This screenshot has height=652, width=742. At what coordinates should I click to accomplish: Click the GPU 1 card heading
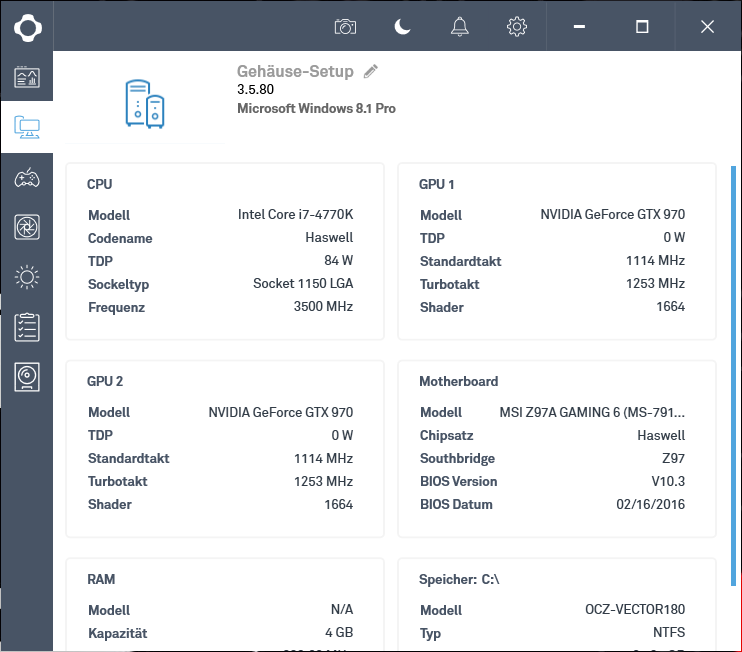click(436, 184)
